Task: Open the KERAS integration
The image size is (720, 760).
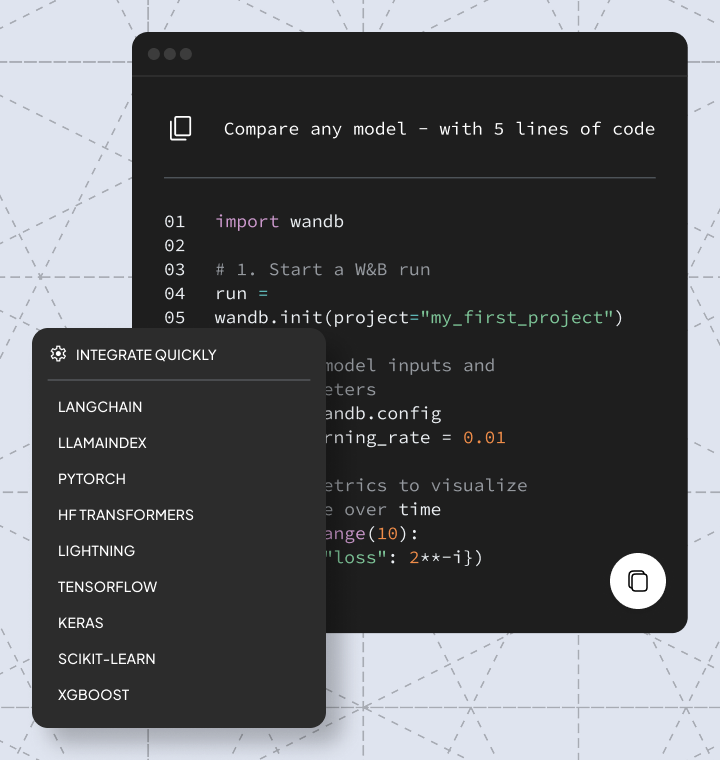Action: point(80,623)
